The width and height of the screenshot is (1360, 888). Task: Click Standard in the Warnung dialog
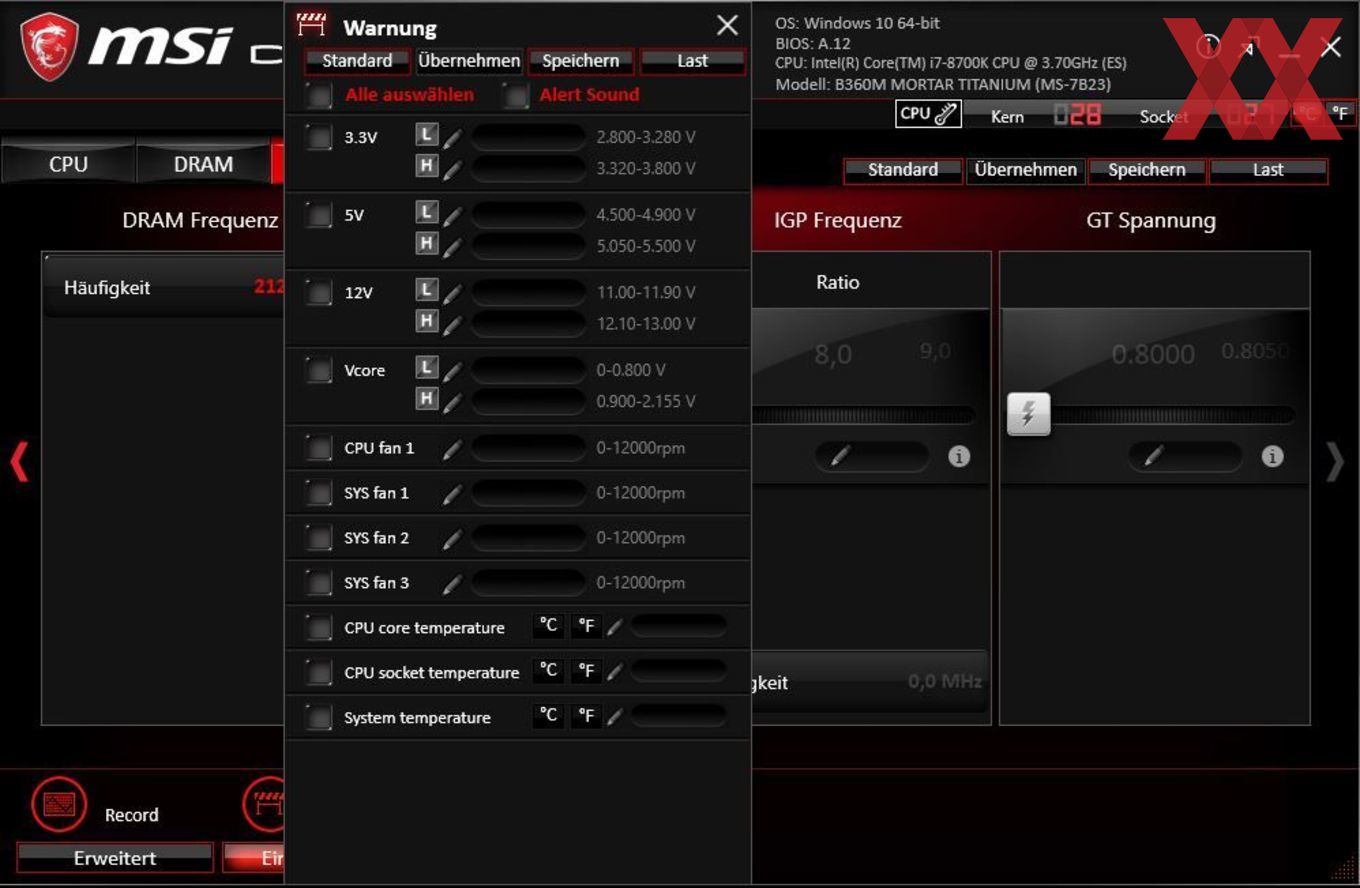pos(357,61)
